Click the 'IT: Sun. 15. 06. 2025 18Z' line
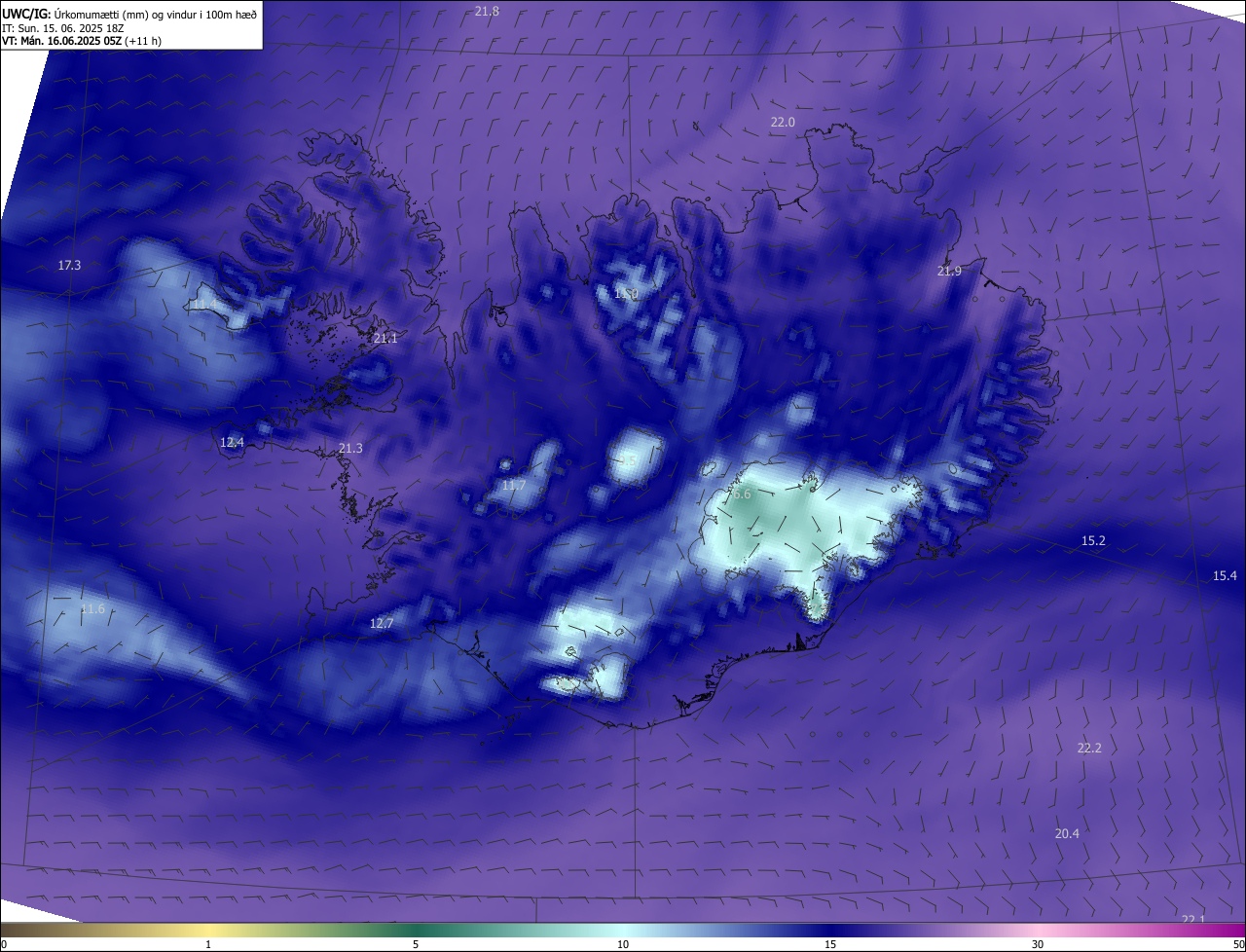 pos(64,28)
